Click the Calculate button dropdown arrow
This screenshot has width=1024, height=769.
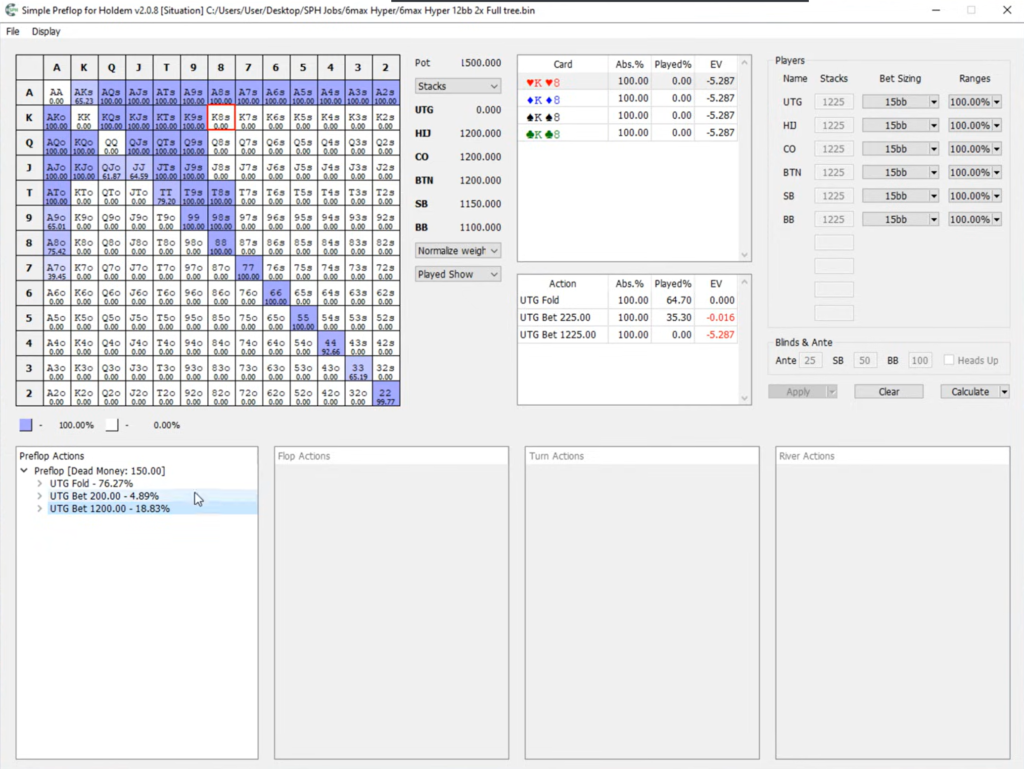click(x=1004, y=392)
